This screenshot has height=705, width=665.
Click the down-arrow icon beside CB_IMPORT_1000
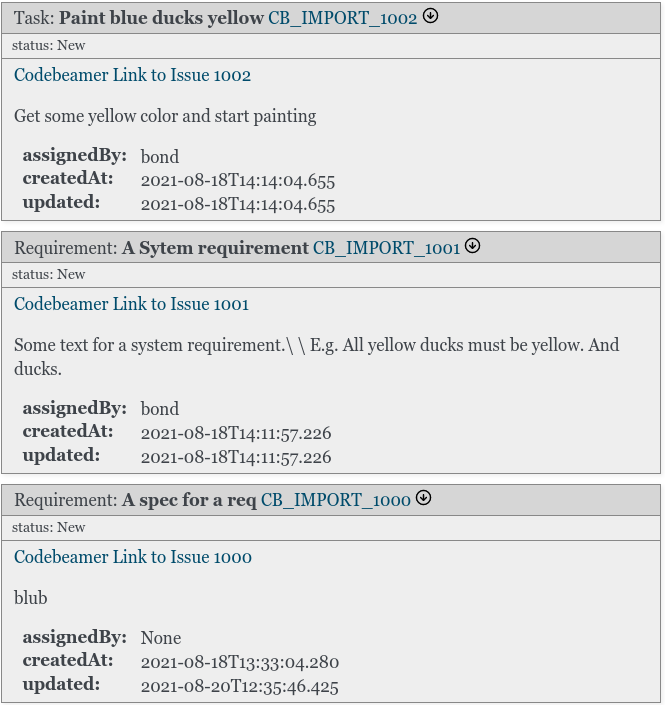[x=423, y=498]
